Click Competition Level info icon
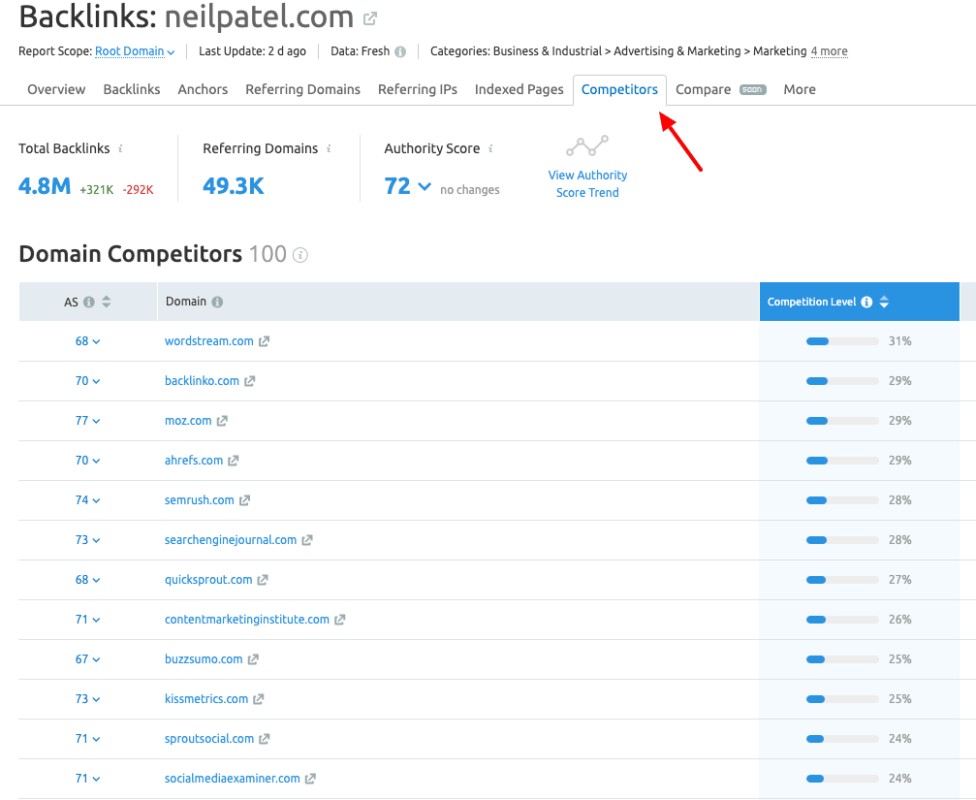Viewport: 976px width, 800px height. click(x=866, y=302)
